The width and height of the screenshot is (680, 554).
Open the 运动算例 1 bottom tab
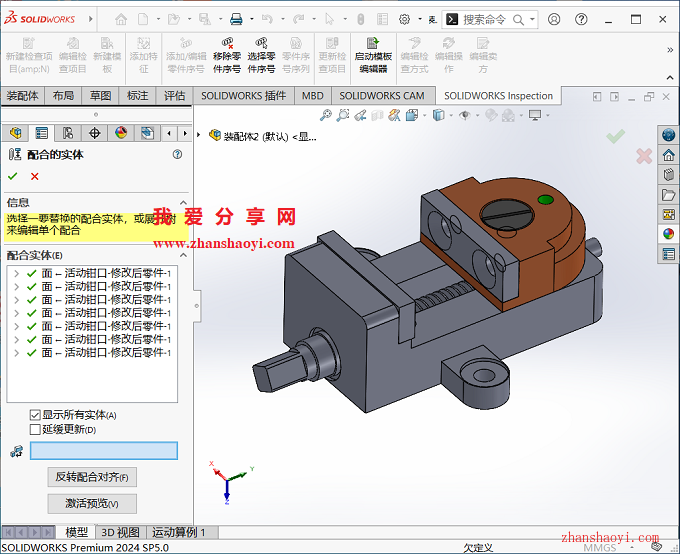(179, 532)
